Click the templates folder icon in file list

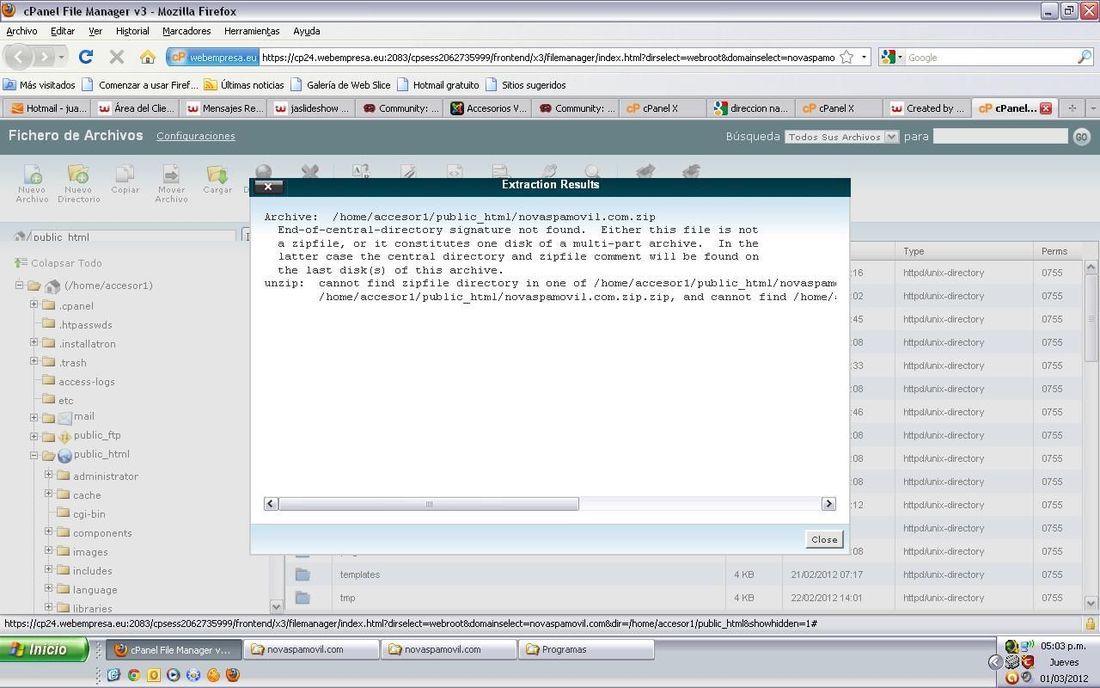click(303, 575)
